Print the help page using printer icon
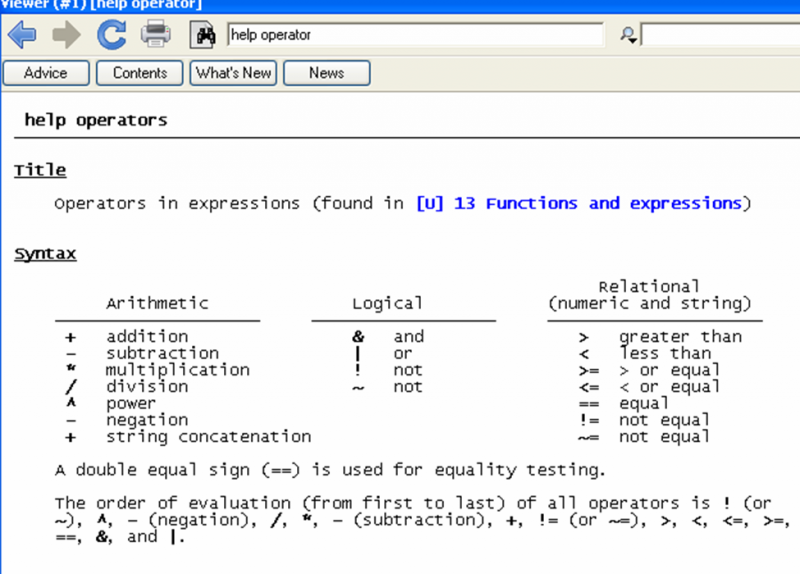This screenshot has height=574, width=800. [155, 35]
